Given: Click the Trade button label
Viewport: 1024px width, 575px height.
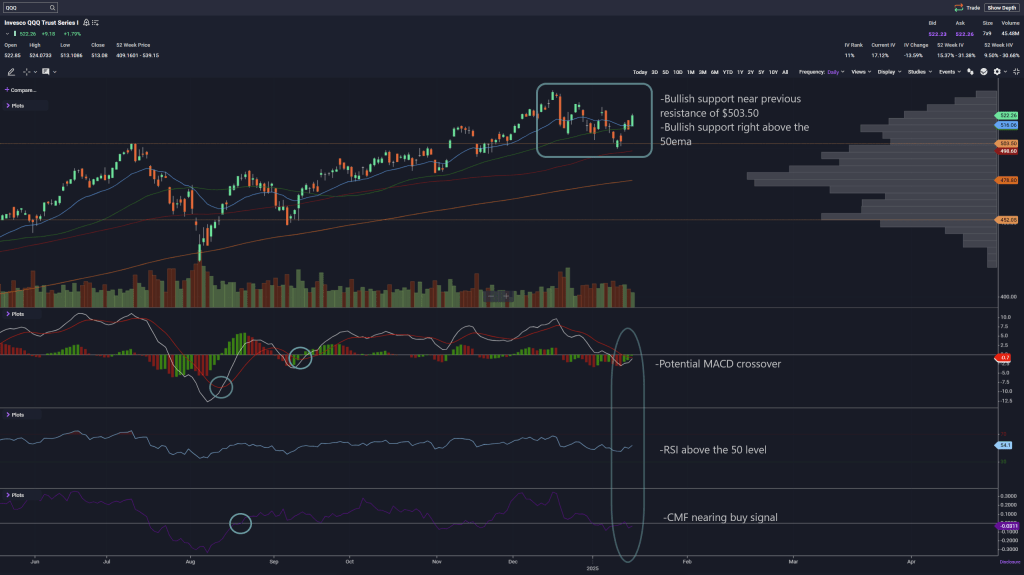Looking at the screenshot, I should [x=973, y=8].
